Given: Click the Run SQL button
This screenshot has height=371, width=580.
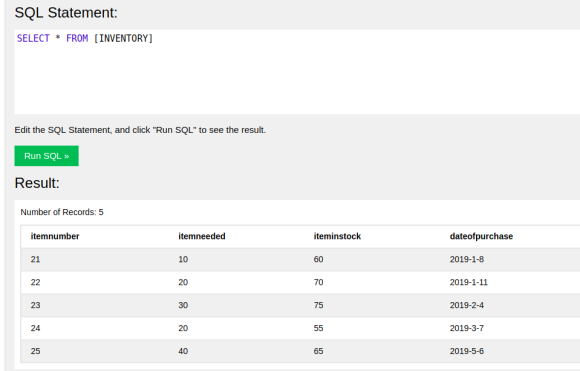Looking at the screenshot, I should click(x=47, y=156).
